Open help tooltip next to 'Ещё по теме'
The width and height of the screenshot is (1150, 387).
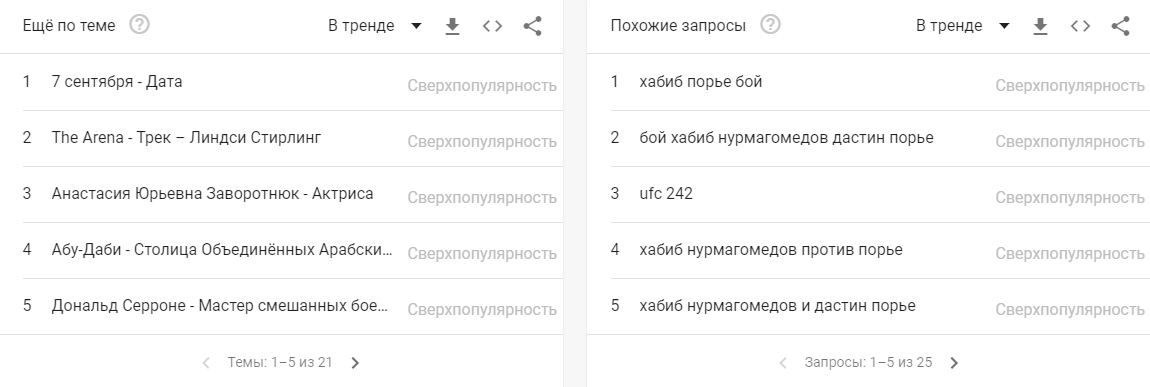tap(139, 25)
